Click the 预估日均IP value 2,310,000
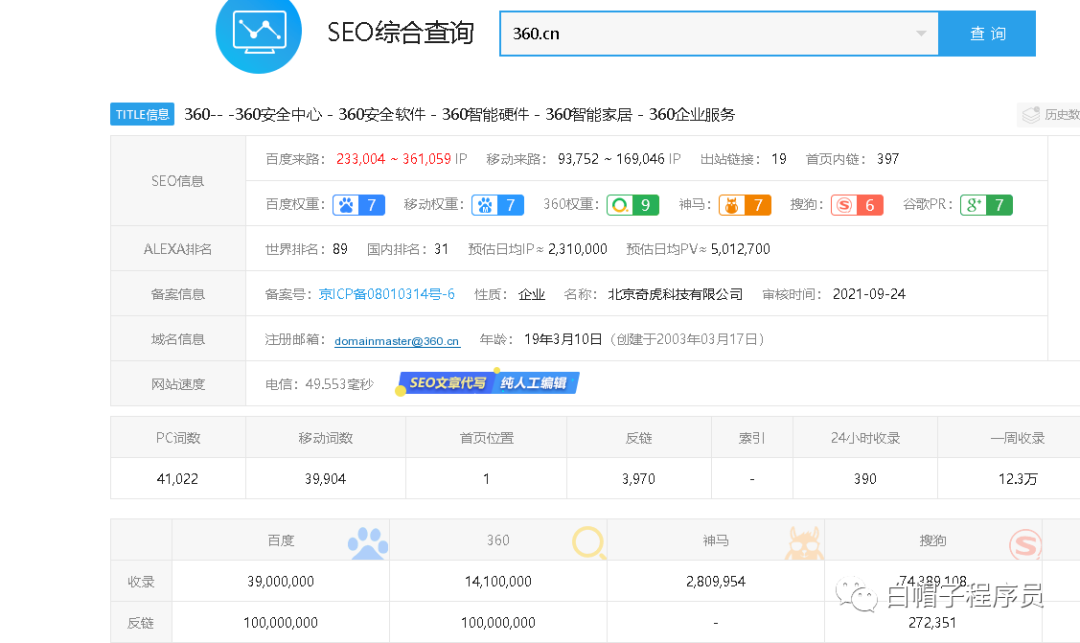Screen dimensions: 1080x643 pos(577,249)
